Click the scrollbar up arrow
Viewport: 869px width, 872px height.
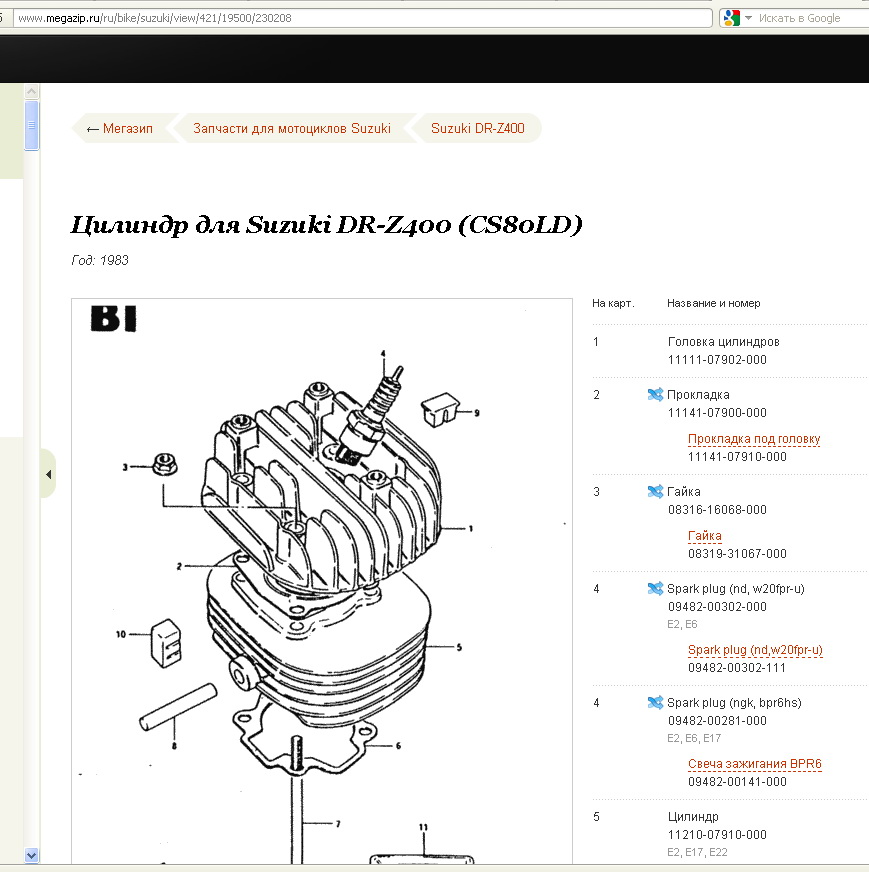[32, 91]
